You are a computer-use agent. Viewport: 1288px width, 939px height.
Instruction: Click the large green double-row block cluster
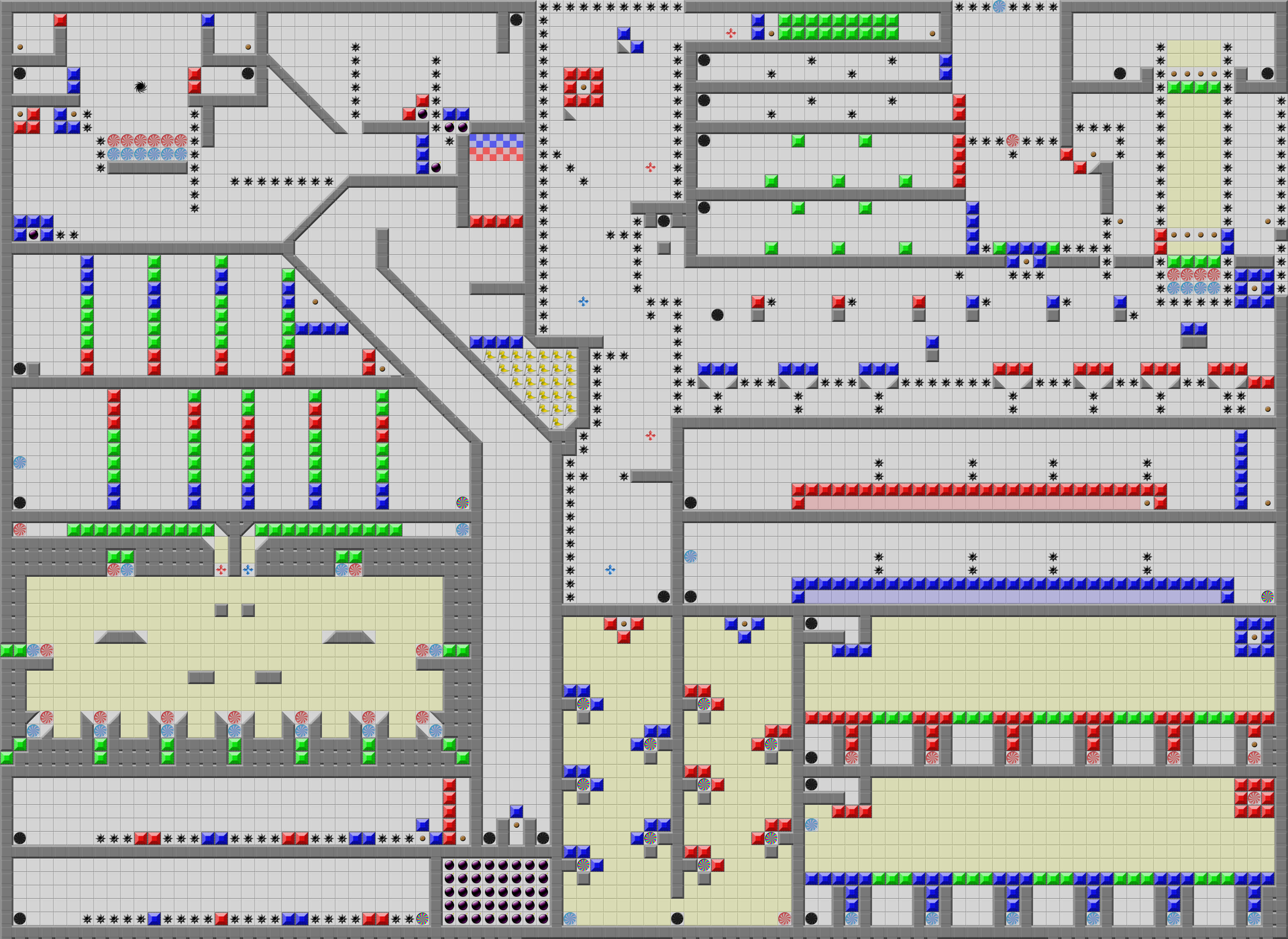tap(839, 27)
